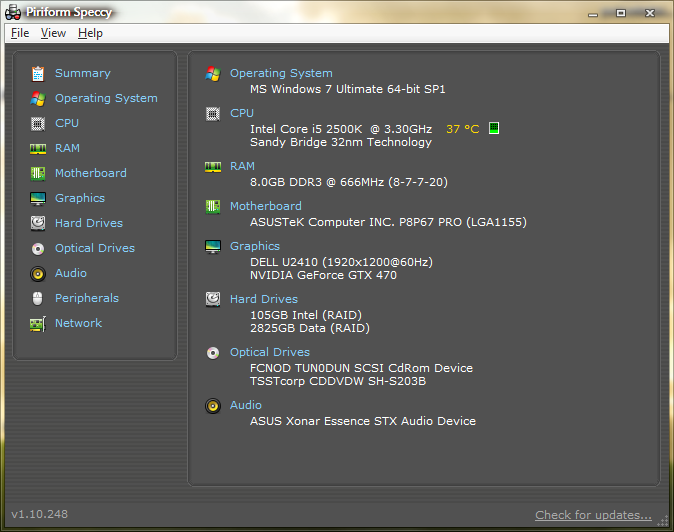Screen dimensions: 674x532
Task: Click the Audio speaker icon in summary pane
Action: [x=213, y=406]
